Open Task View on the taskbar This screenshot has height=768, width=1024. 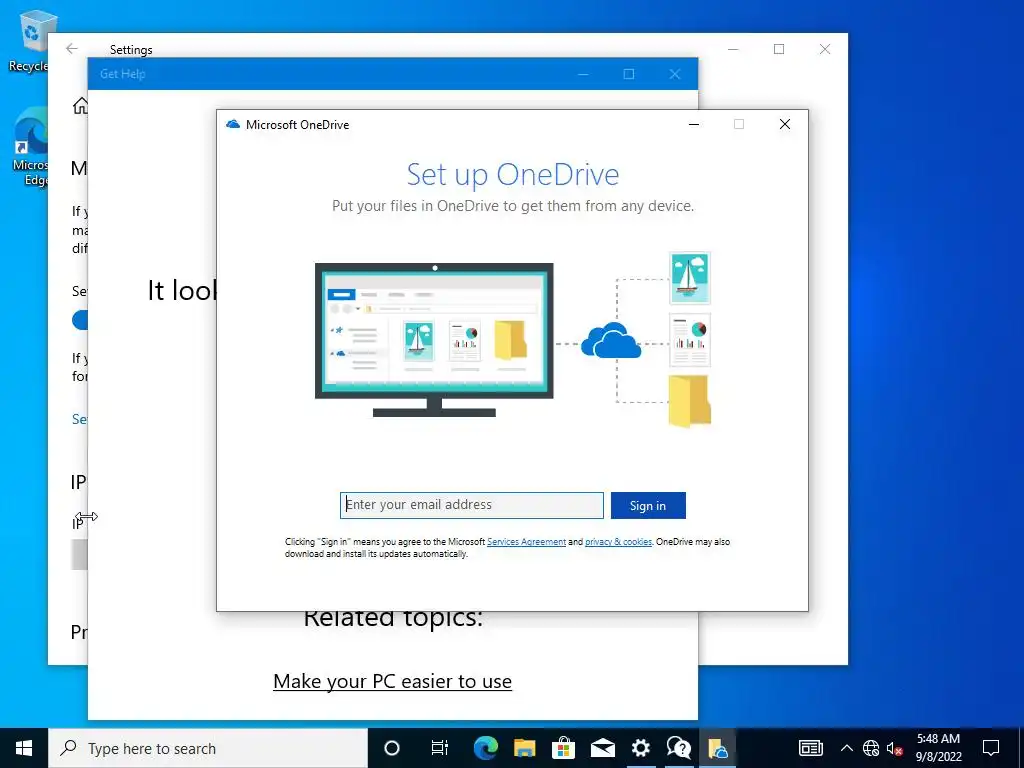tap(440, 748)
